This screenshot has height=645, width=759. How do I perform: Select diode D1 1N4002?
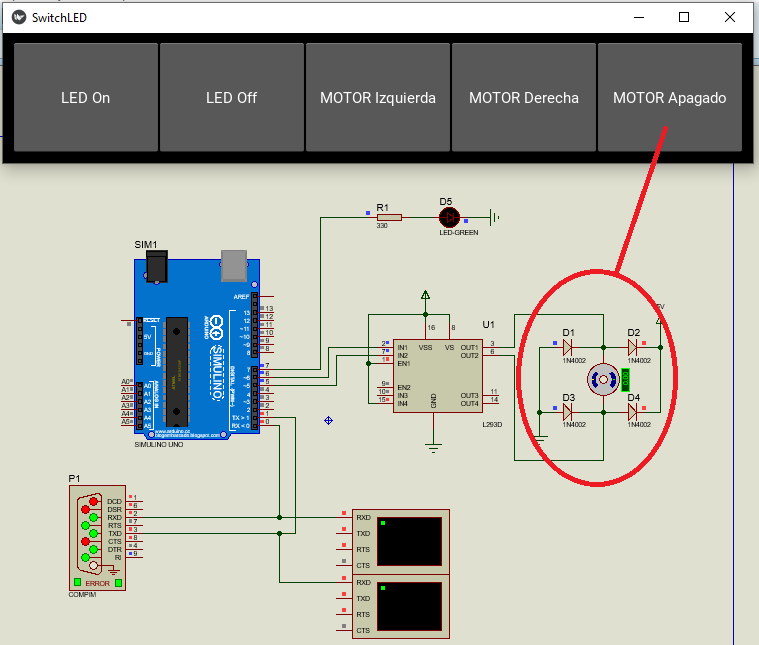(568, 347)
